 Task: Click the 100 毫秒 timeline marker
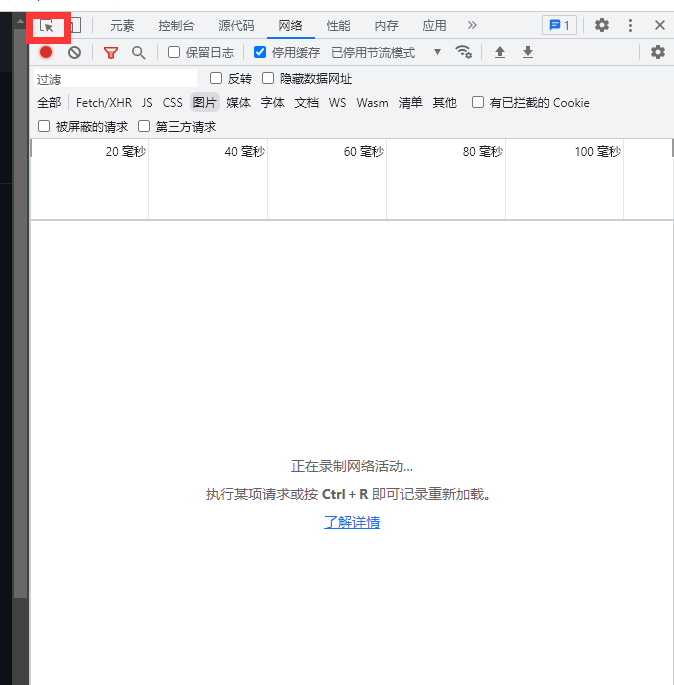(598, 152)
